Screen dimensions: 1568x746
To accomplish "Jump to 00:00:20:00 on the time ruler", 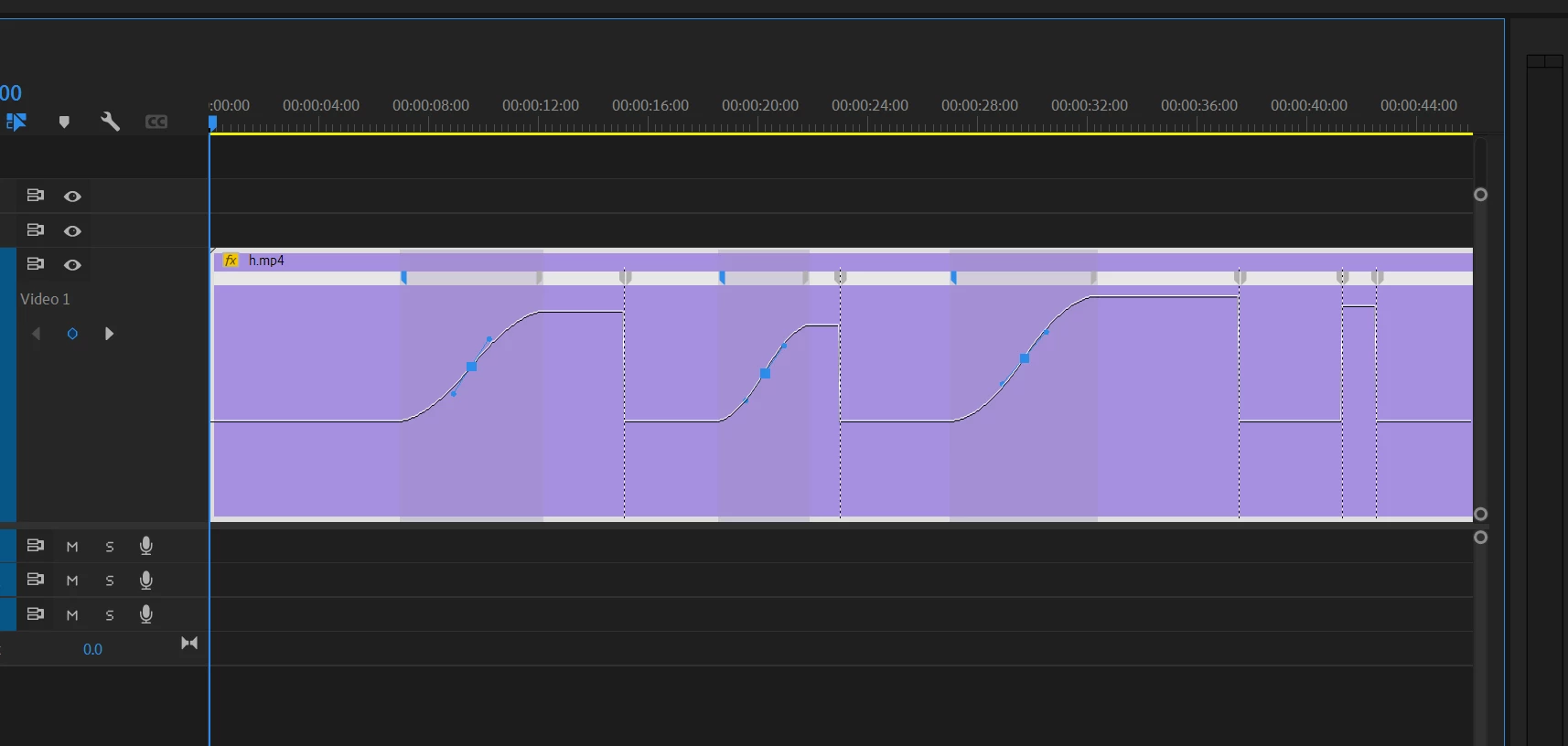I will tap(760, 105).
